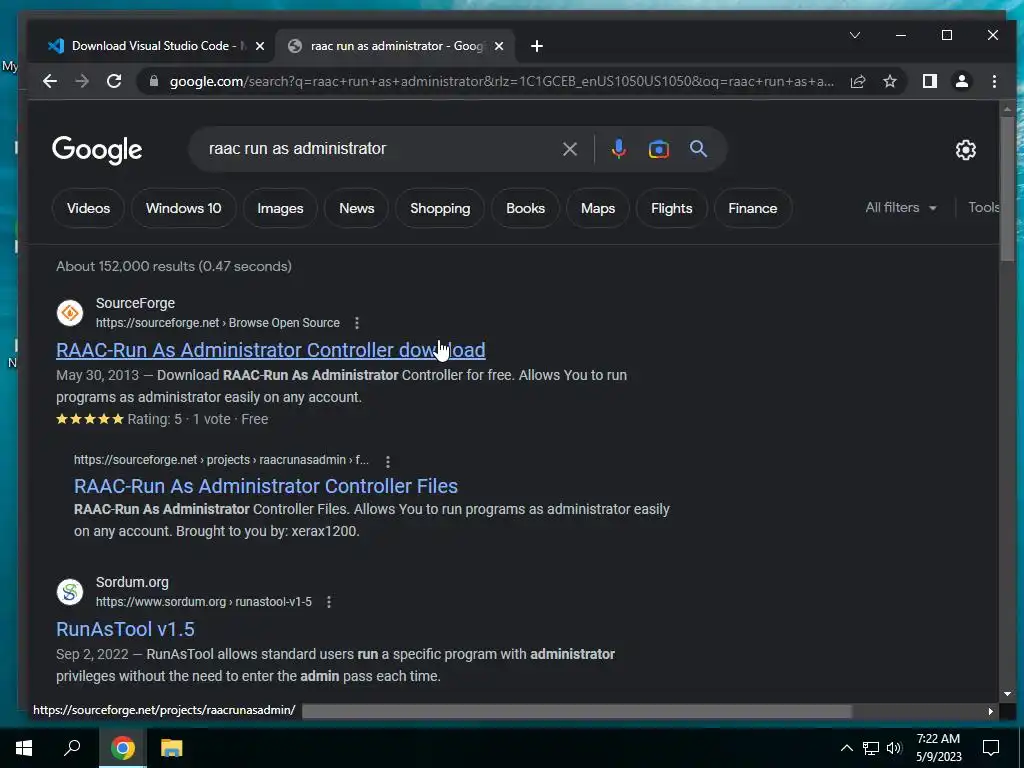This screenshot has width=1024, height=768.
Task: Open Chrome side panel
Action: point(929,82)
